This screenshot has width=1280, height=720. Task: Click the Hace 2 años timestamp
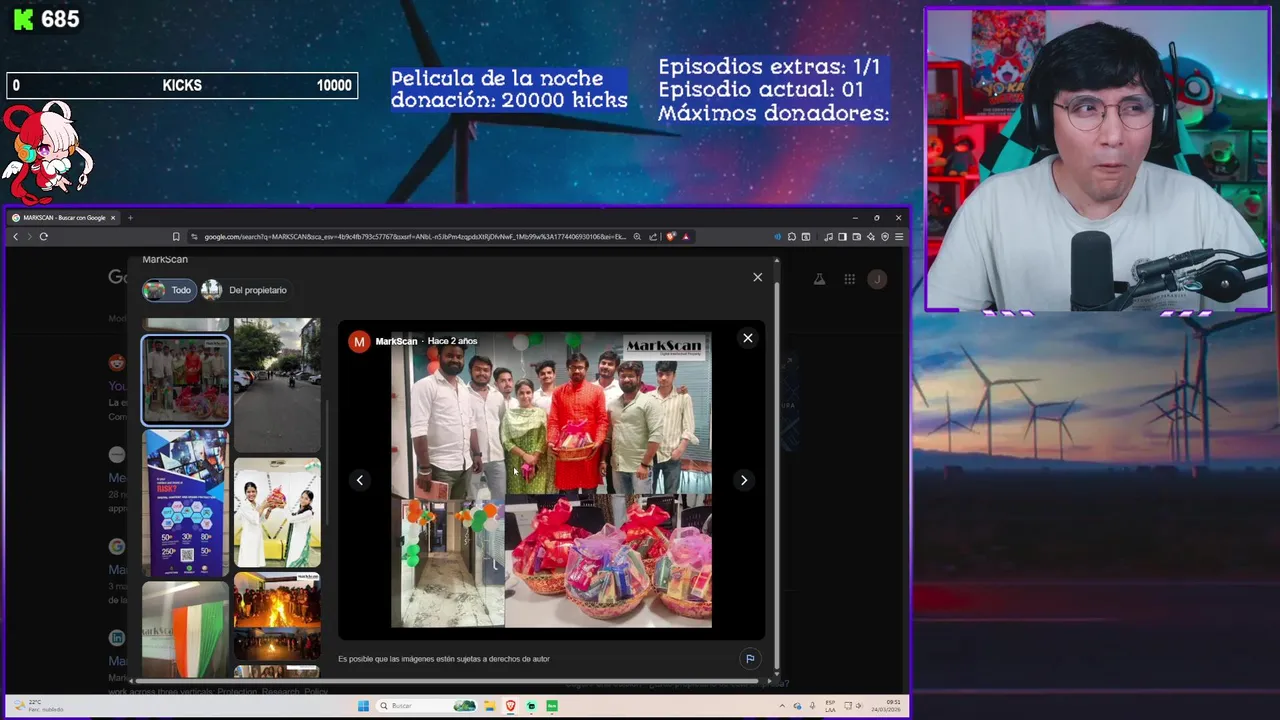(x=452, y=341)
